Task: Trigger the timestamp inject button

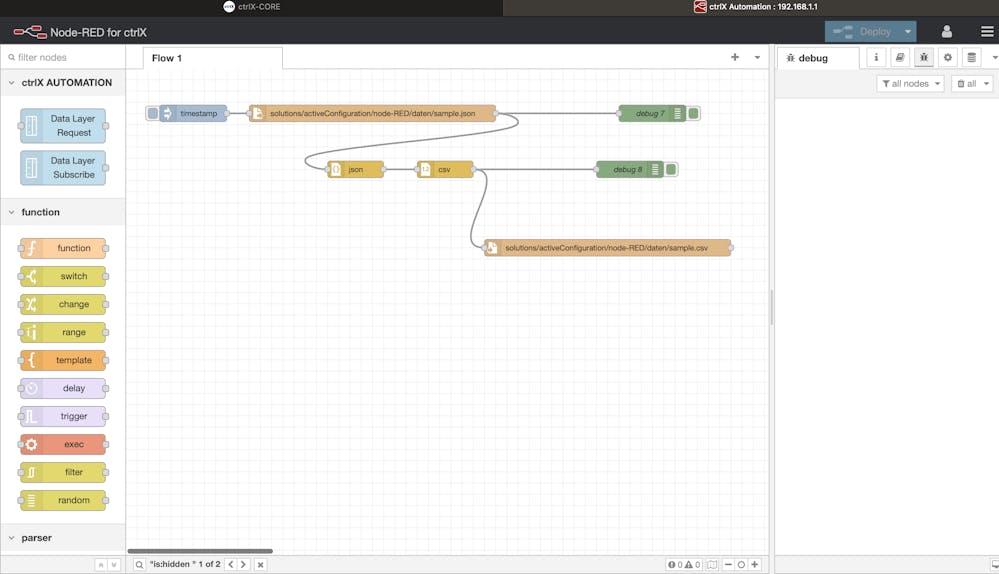Action: pos(152,113)
